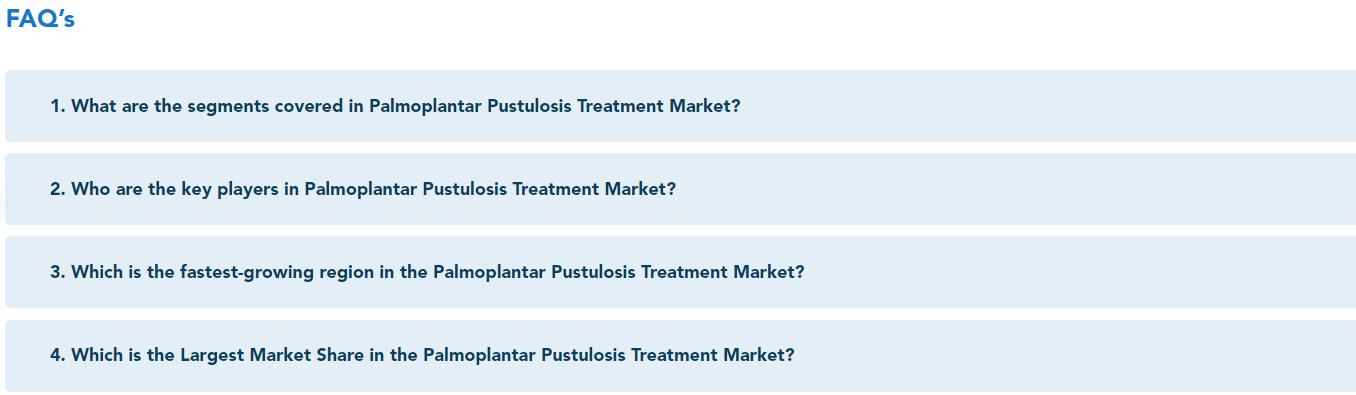Click the blank area of the Largest Market Share row
This screenshot has height=395, width=1356.
[x=1075, y=355]
